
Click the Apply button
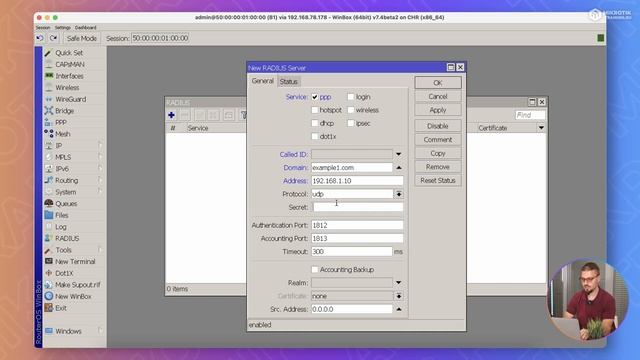(438, 110)
